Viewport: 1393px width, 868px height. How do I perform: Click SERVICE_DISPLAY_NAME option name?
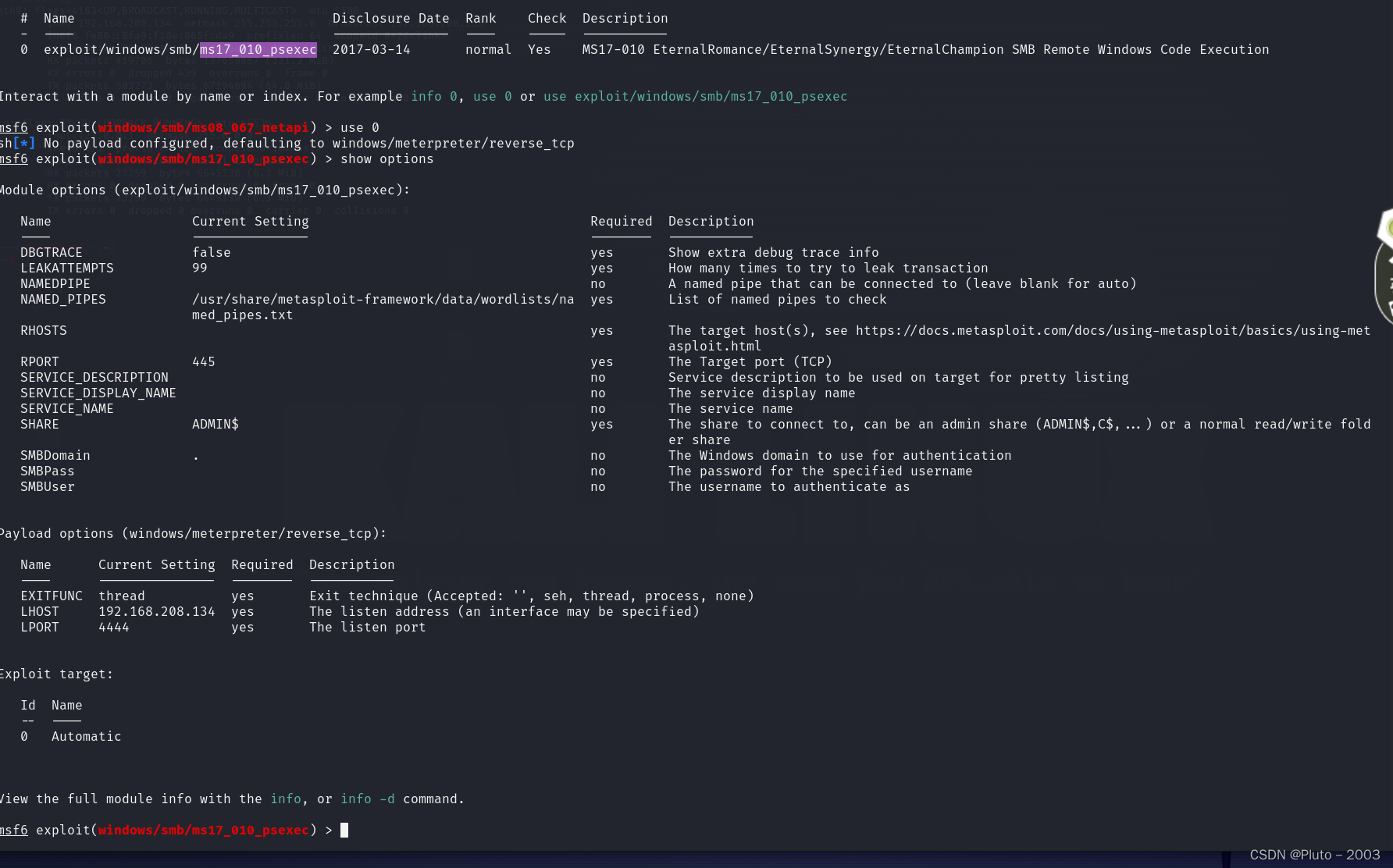point(98,393)
